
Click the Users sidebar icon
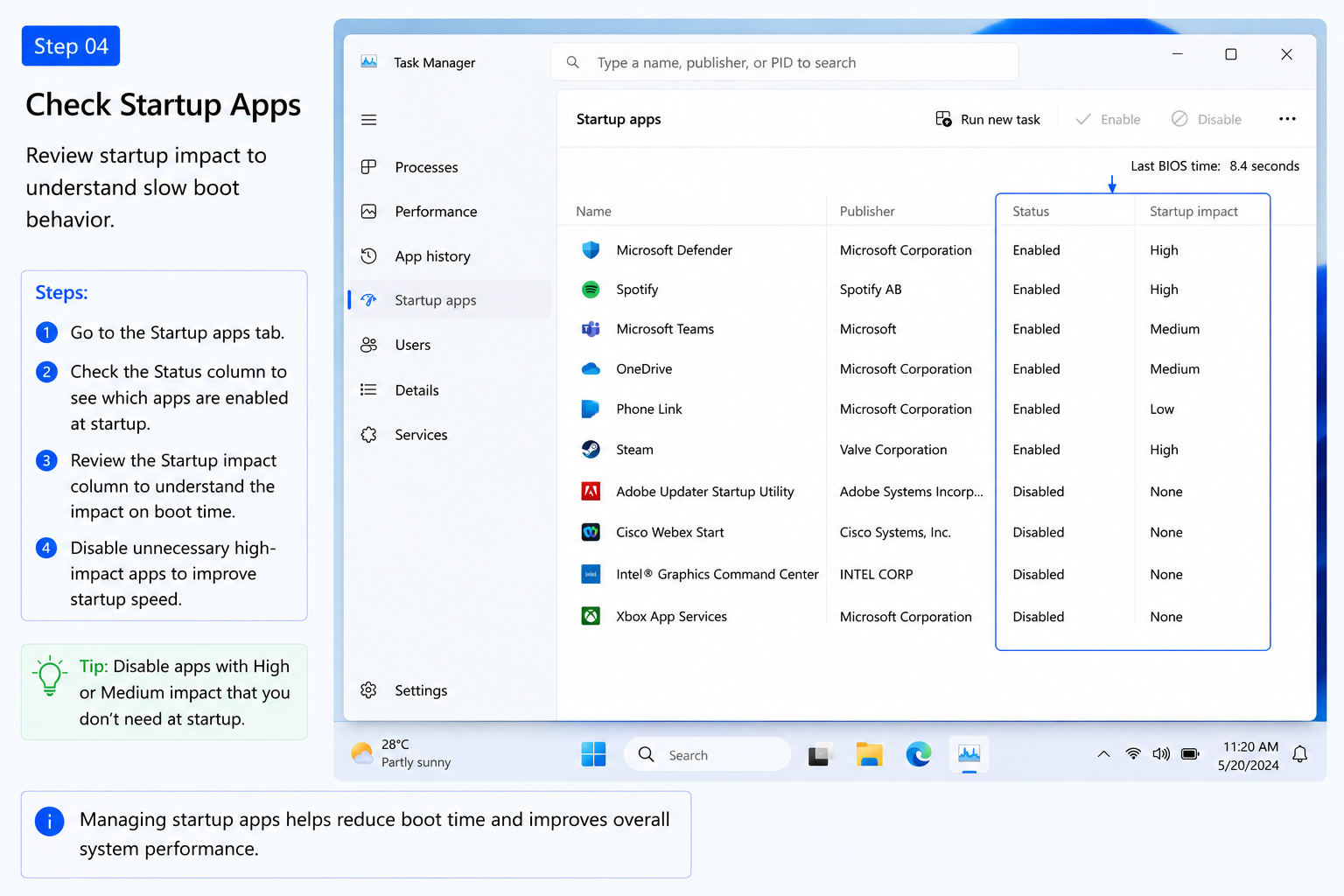[x=368, y=345]
